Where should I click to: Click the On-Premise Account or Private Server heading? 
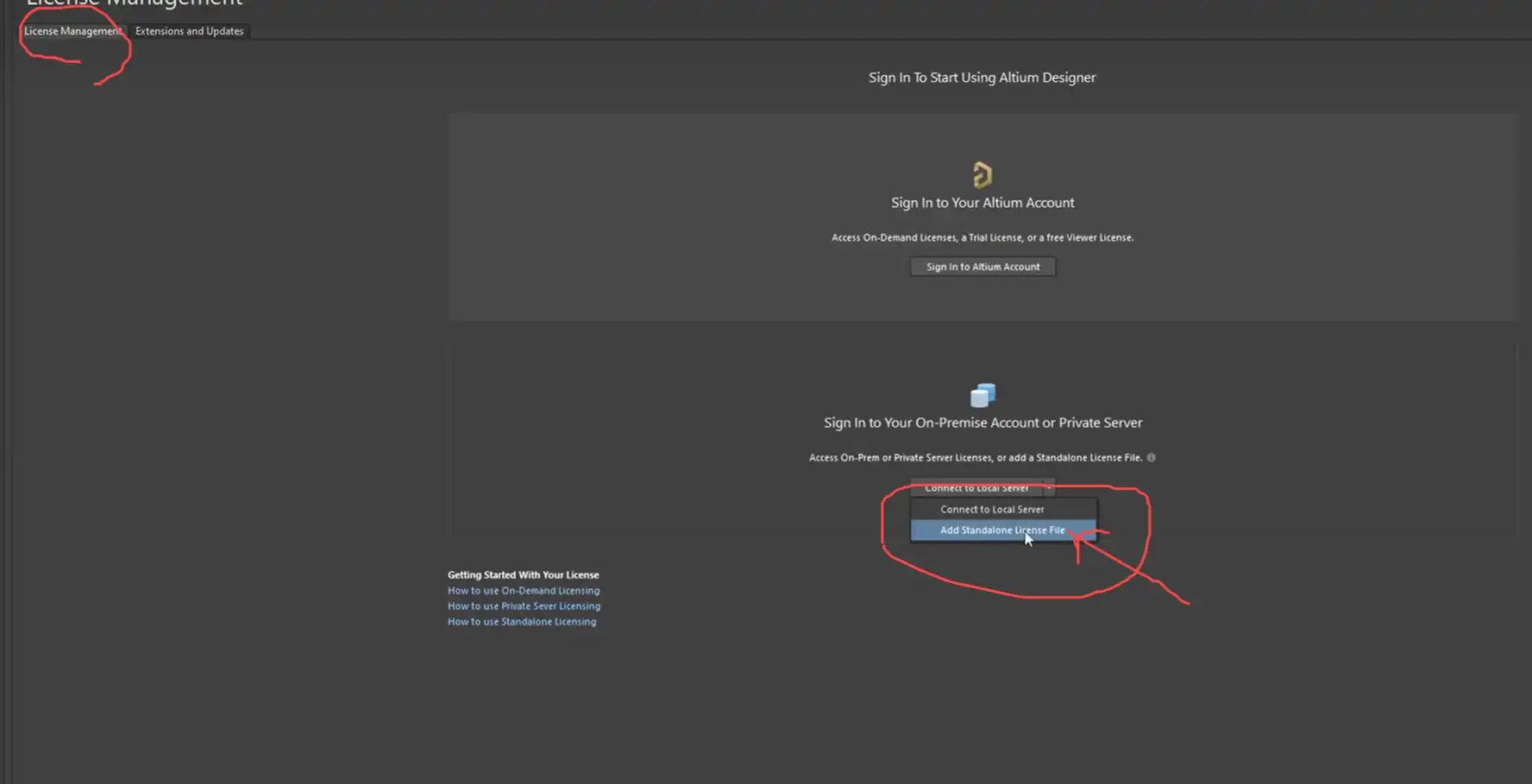[x=983, y=423]
